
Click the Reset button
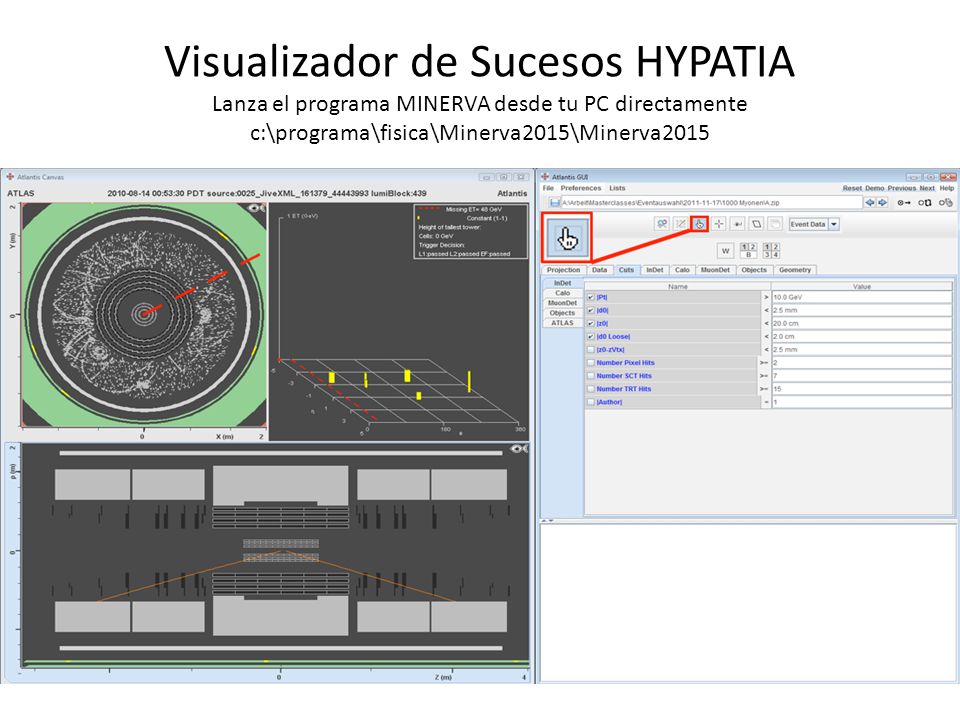[852, 189]
